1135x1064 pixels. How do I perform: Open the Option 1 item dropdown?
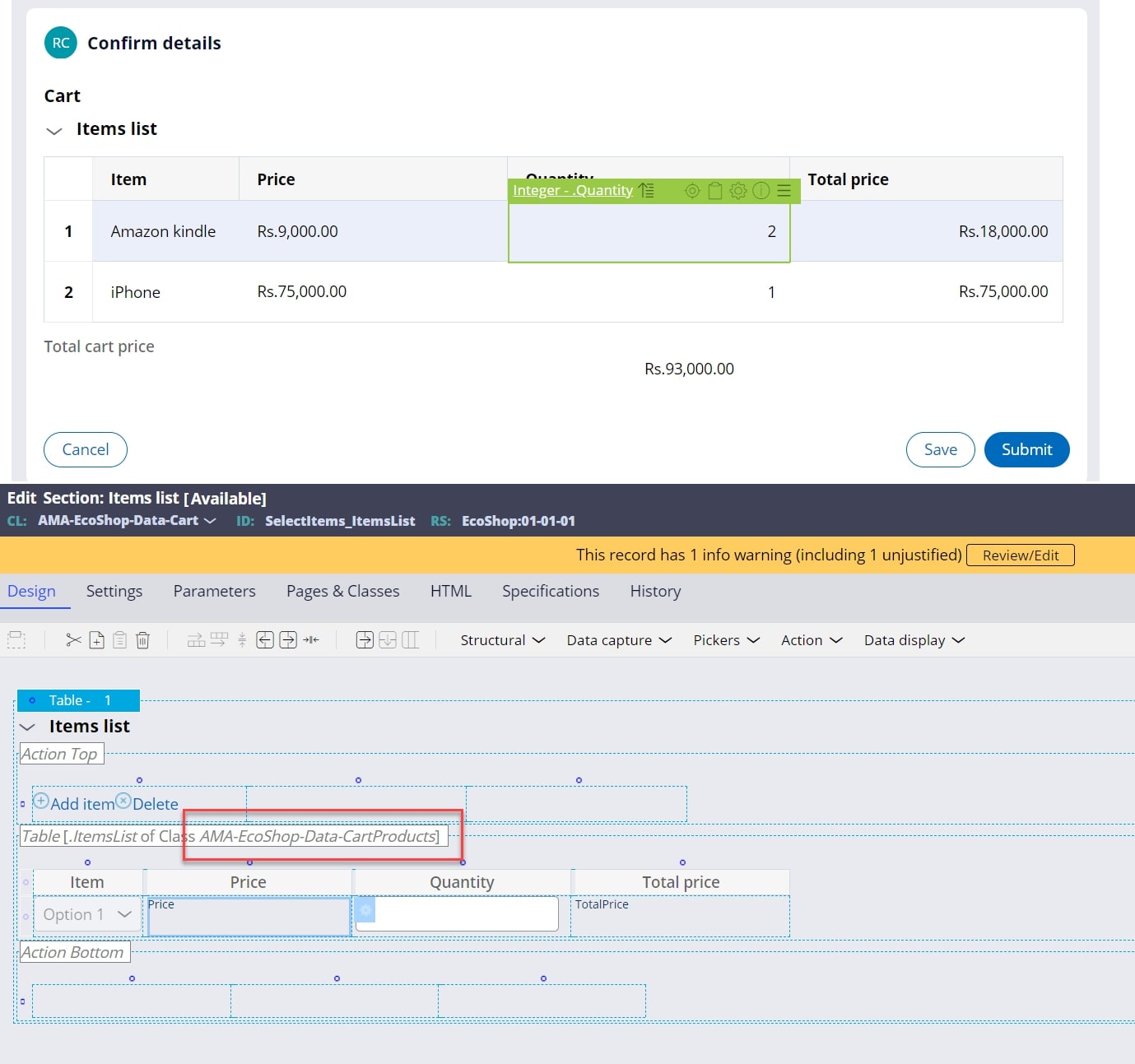[x=87, y=914]
